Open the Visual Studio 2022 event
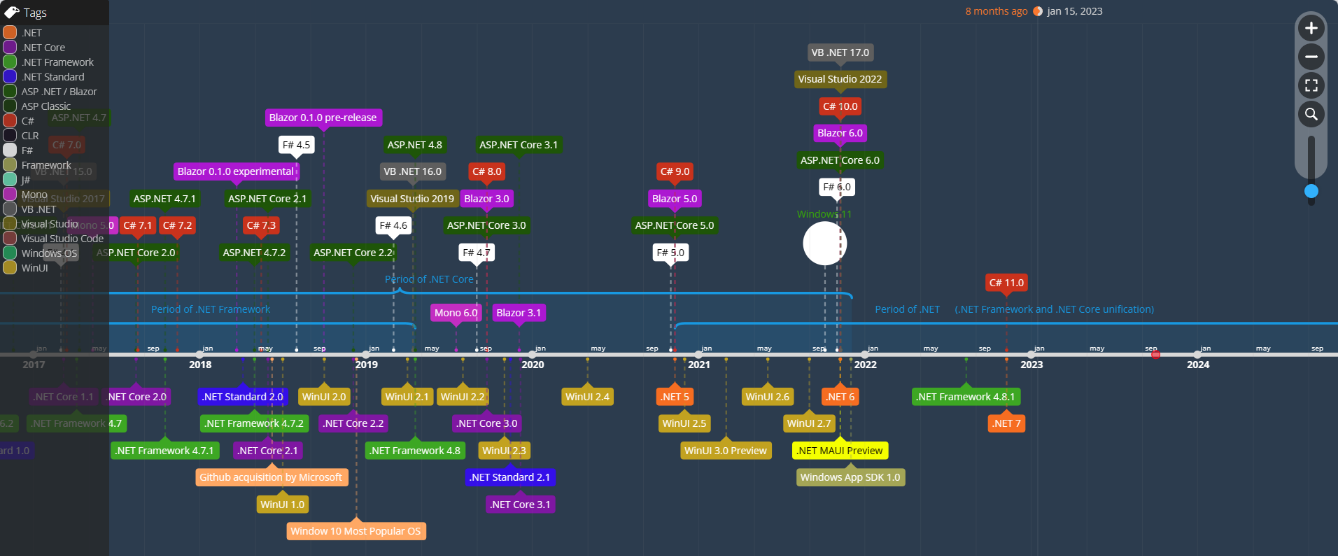 (x=841, y=79)
